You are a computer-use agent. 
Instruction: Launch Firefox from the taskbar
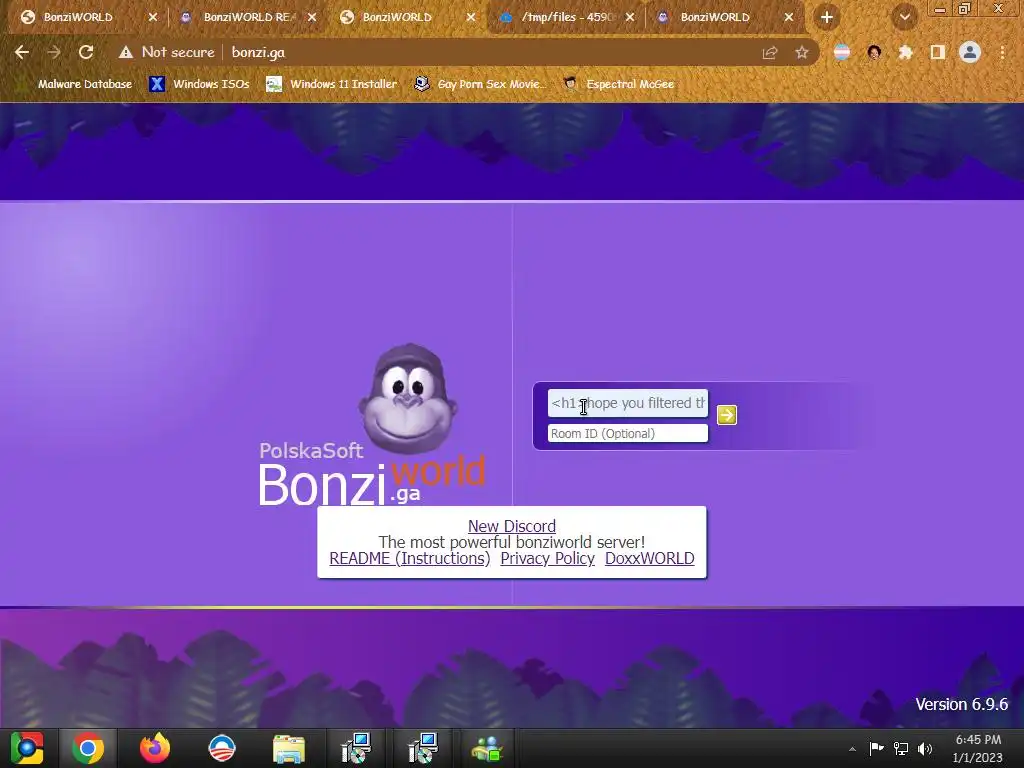(155, 748)
